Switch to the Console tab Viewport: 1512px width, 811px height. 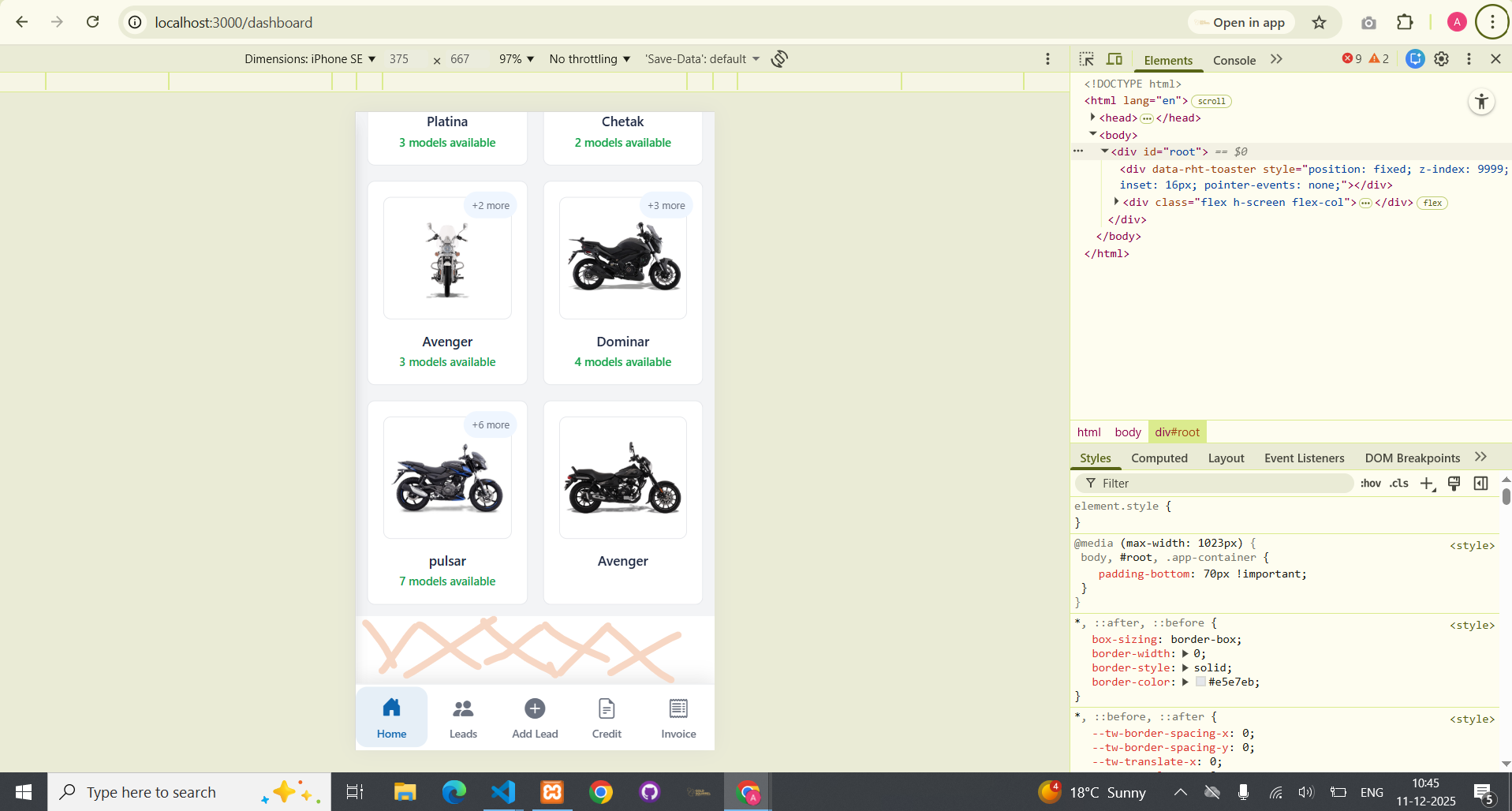coord(1234,61)
